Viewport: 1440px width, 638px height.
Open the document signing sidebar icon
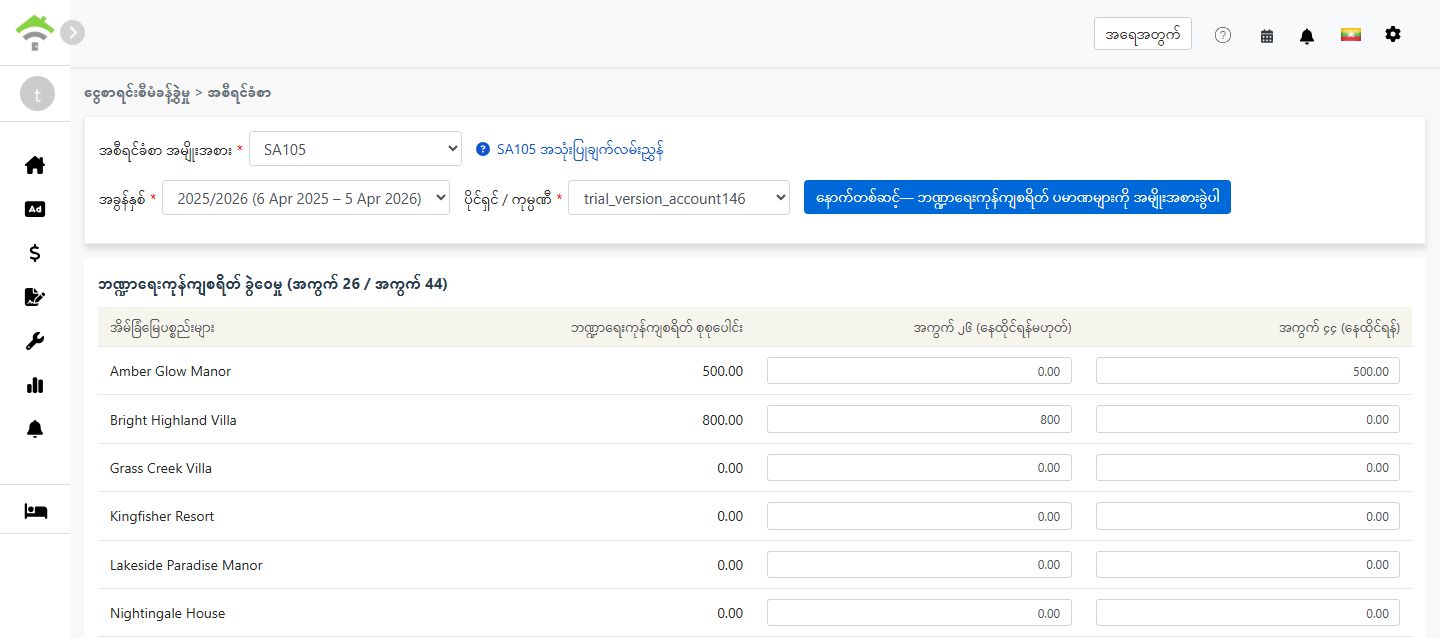click(35, 297)
